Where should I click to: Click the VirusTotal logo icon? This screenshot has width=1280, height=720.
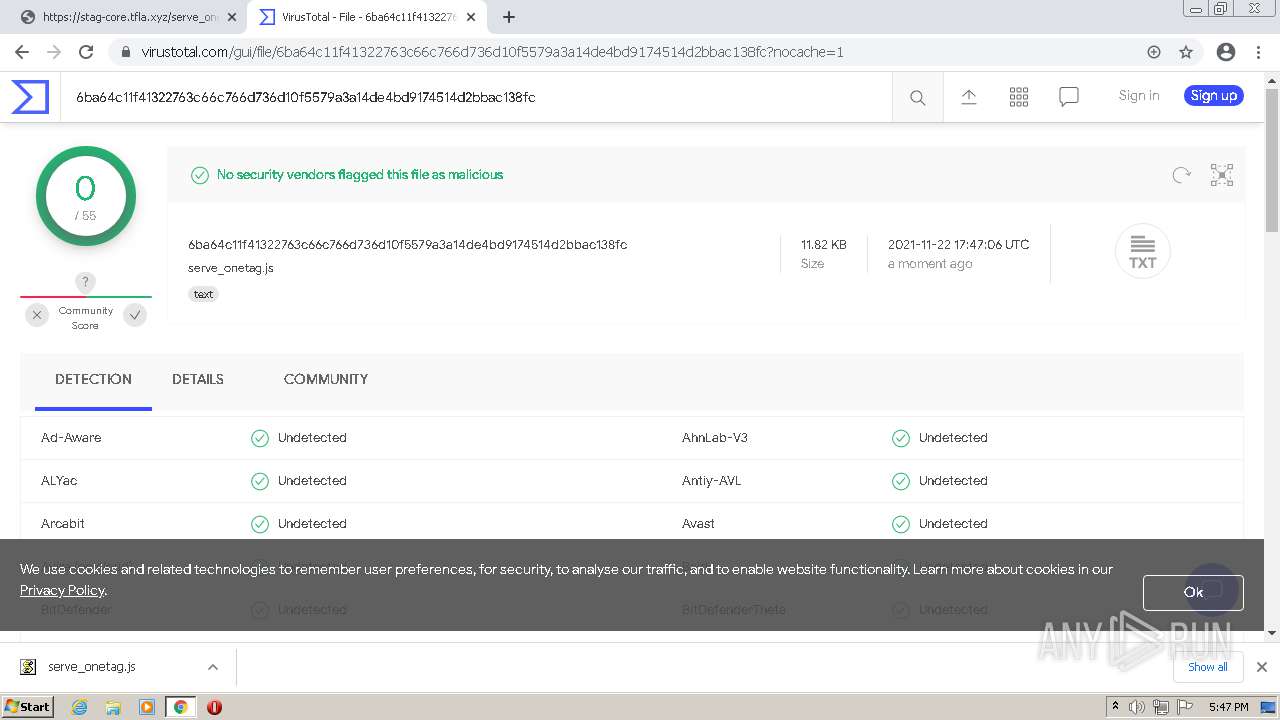tap(30, 97)
